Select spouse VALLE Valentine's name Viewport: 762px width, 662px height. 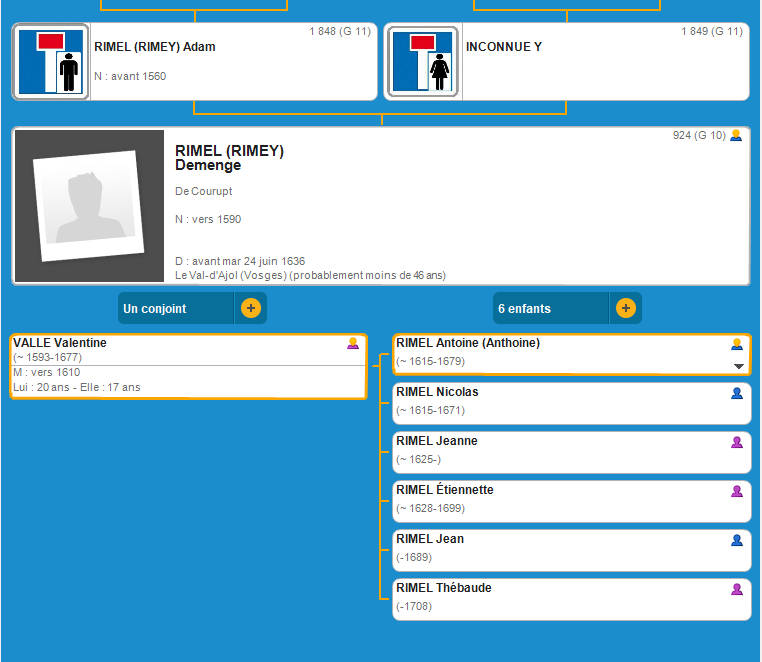[60, 343]
